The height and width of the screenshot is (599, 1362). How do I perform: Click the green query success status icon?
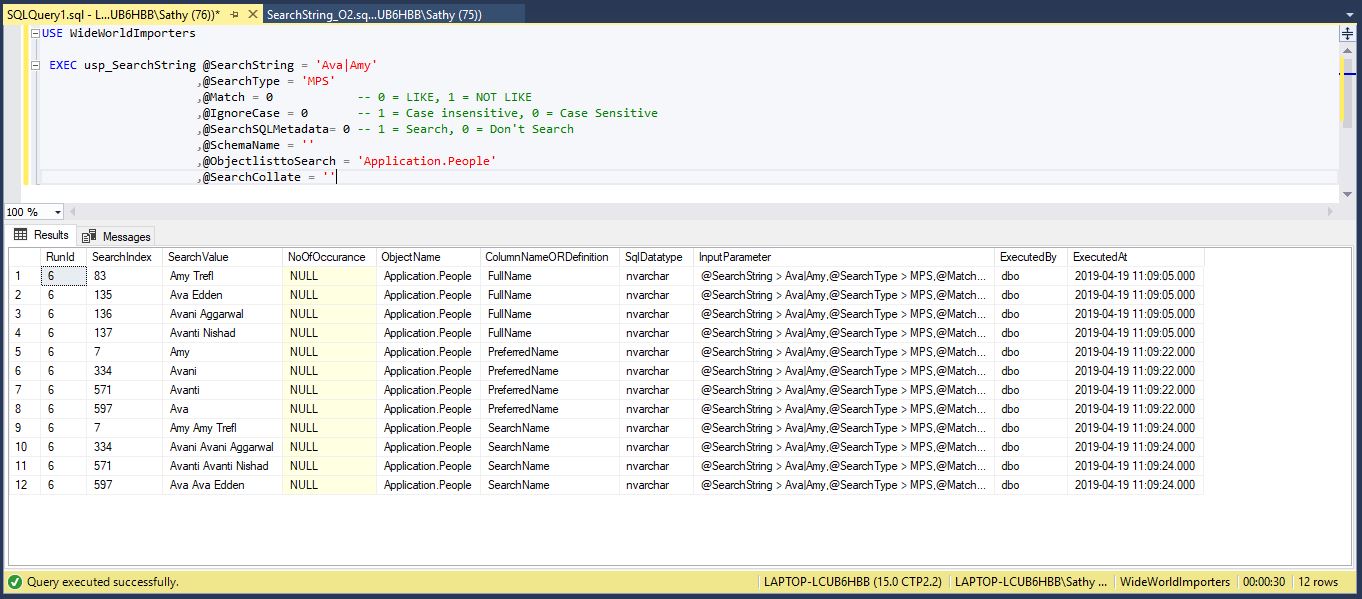14,582
